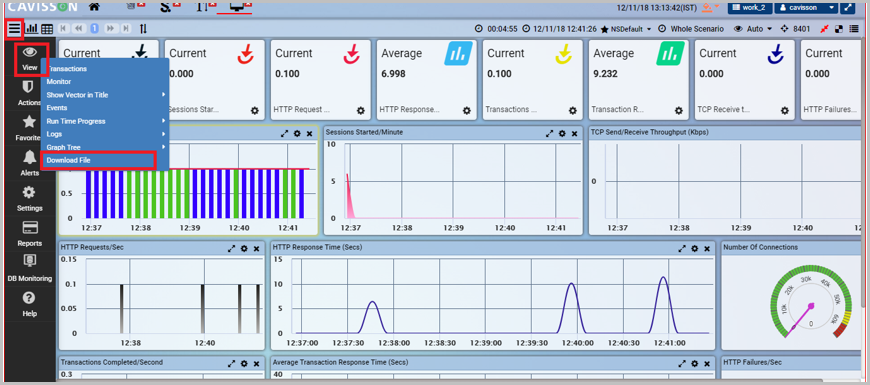Click the up-down sort arrows icon
Viewport: 870px width, 385px height.
143,28
